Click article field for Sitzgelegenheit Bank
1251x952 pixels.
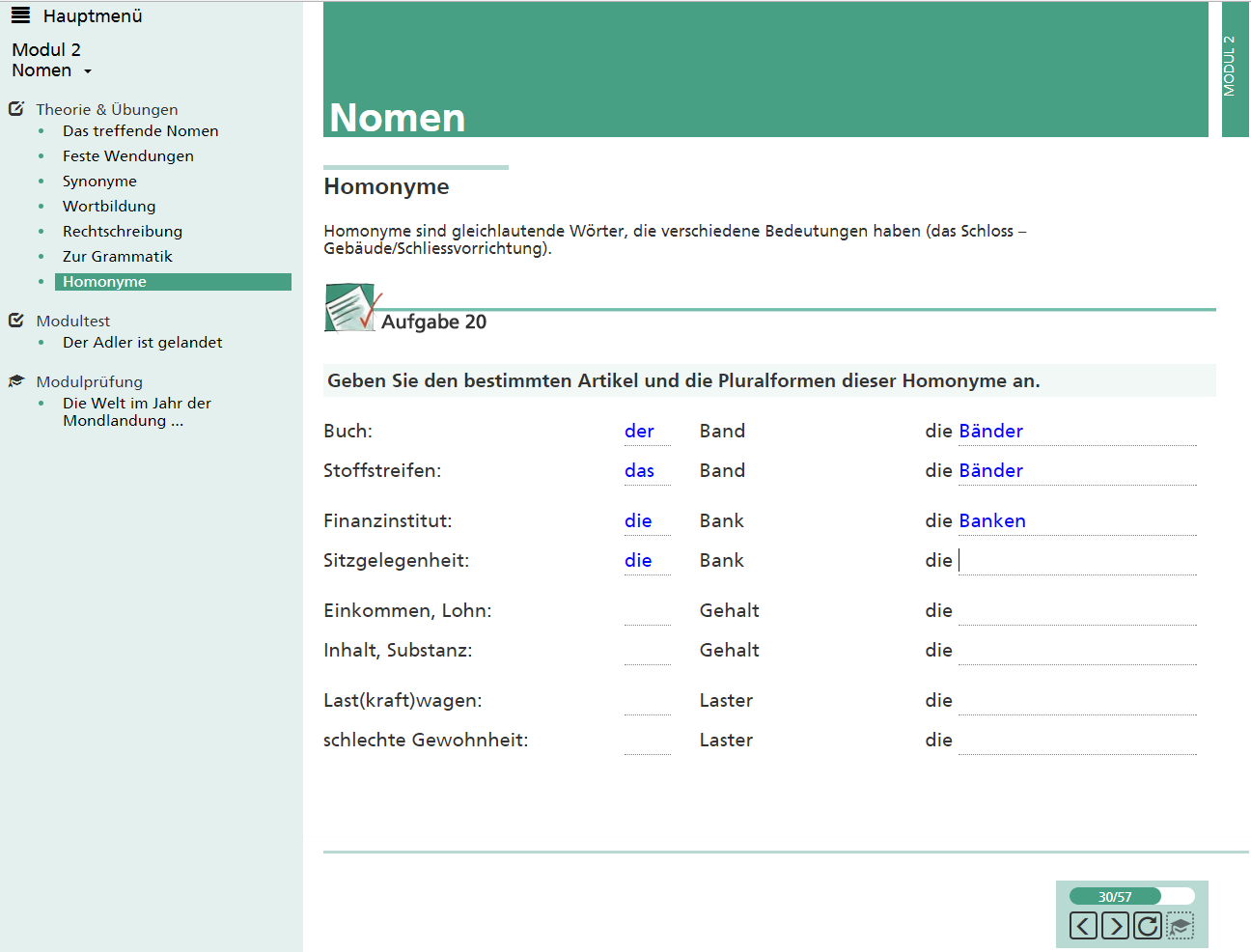[x=647, y=561]
